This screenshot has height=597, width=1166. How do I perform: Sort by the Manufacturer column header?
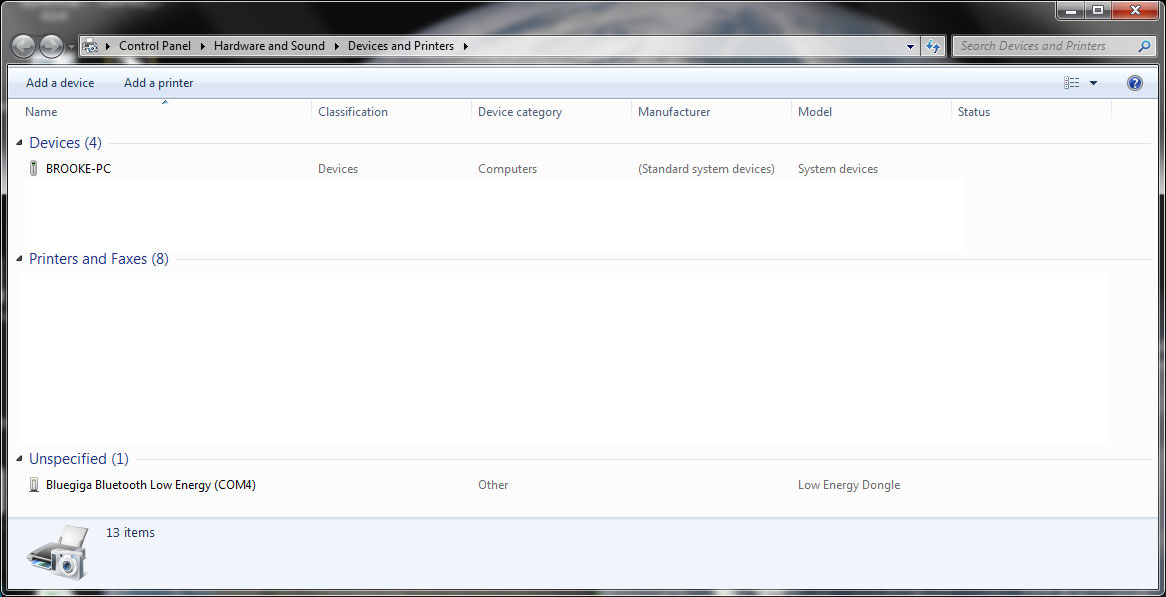click(674, 112)
